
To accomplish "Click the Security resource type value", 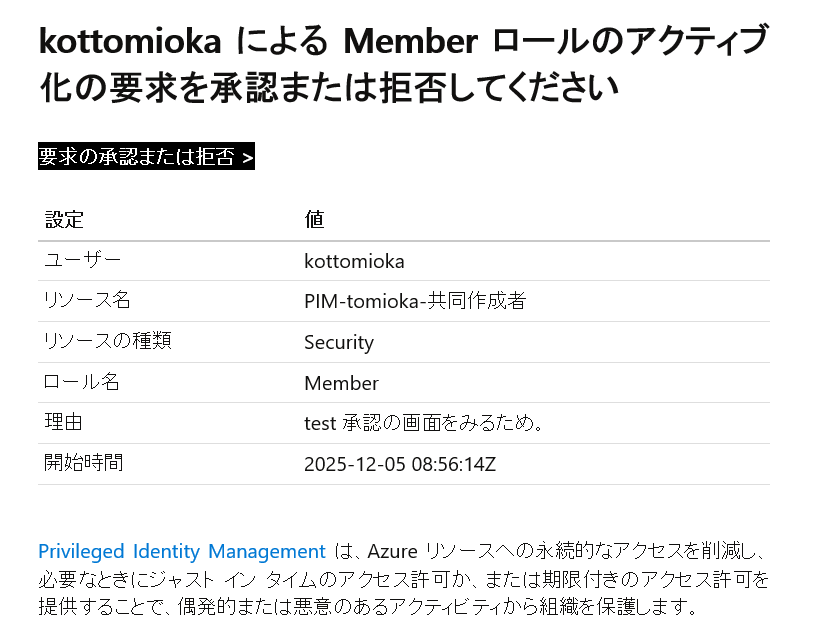I will click(339, 343).
